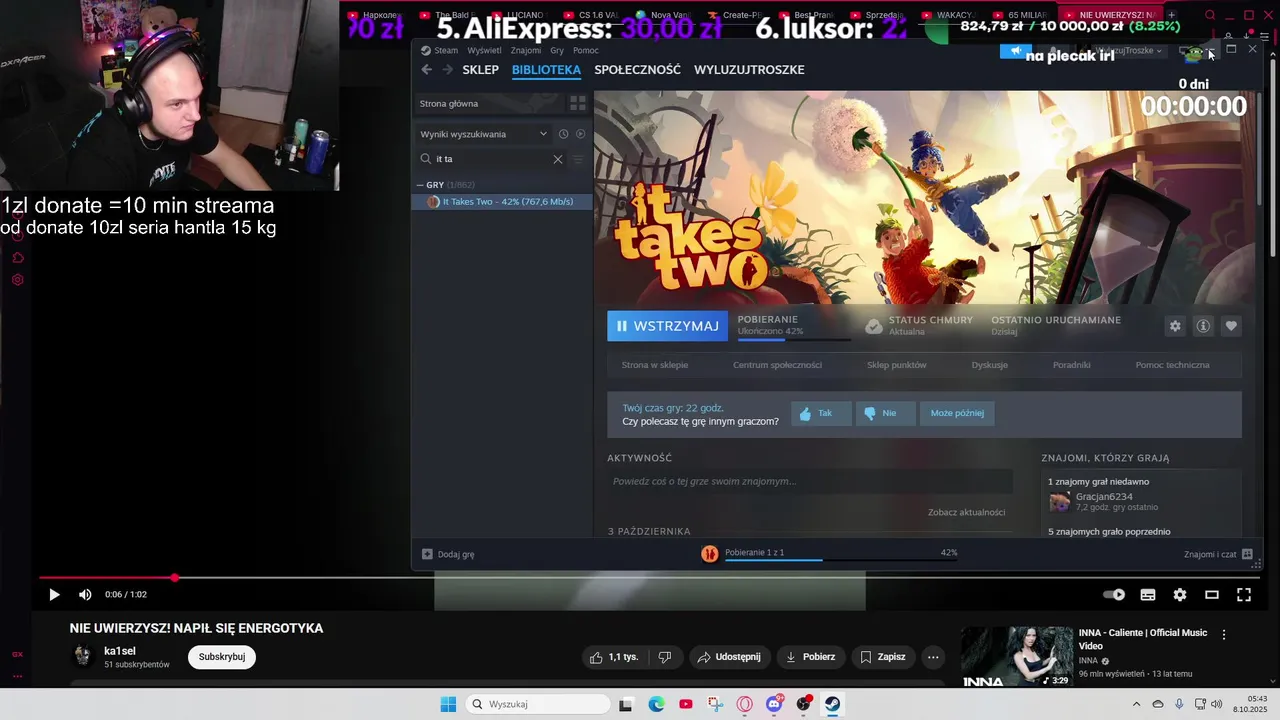
Task: Toggle subtitles in YouTube player
Action: [x=1148, y=595]
